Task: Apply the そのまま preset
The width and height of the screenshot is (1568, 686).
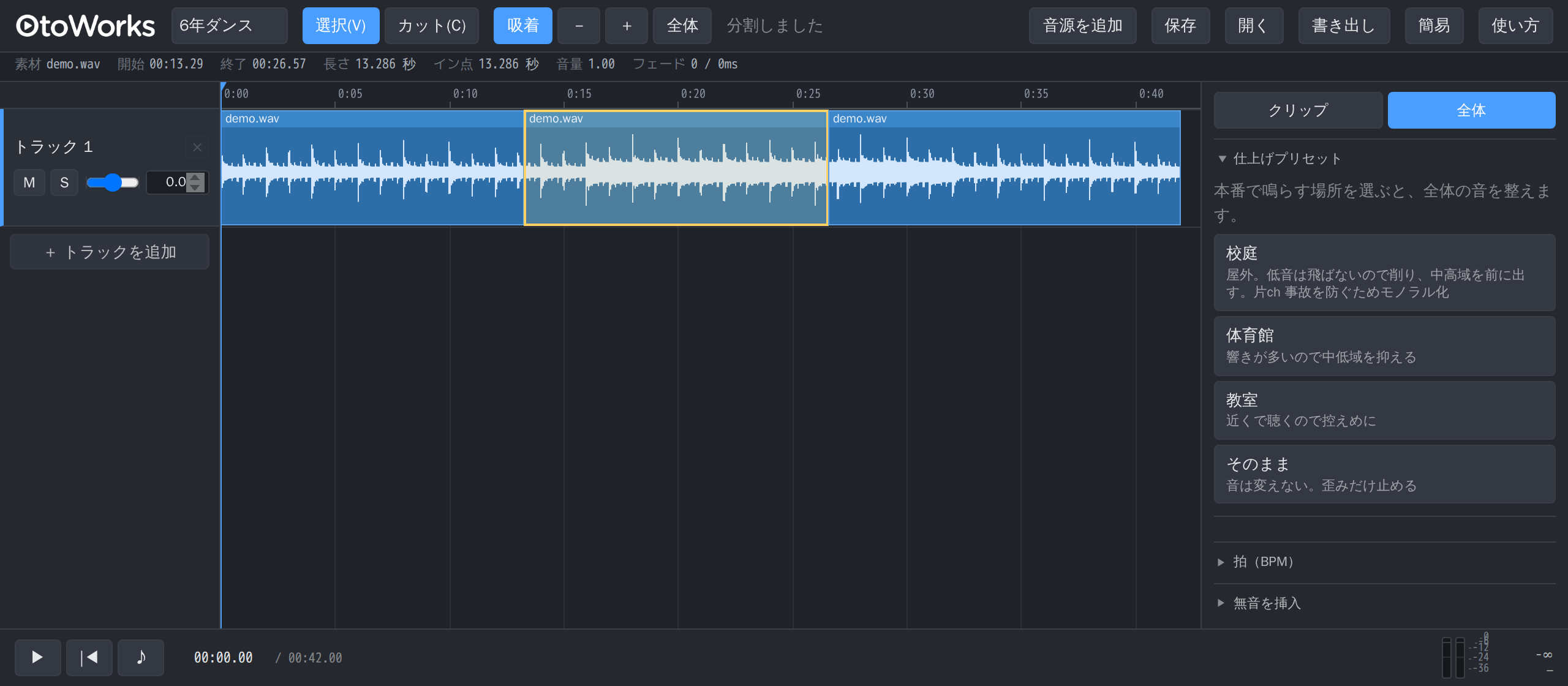Action: point(1384,474)
